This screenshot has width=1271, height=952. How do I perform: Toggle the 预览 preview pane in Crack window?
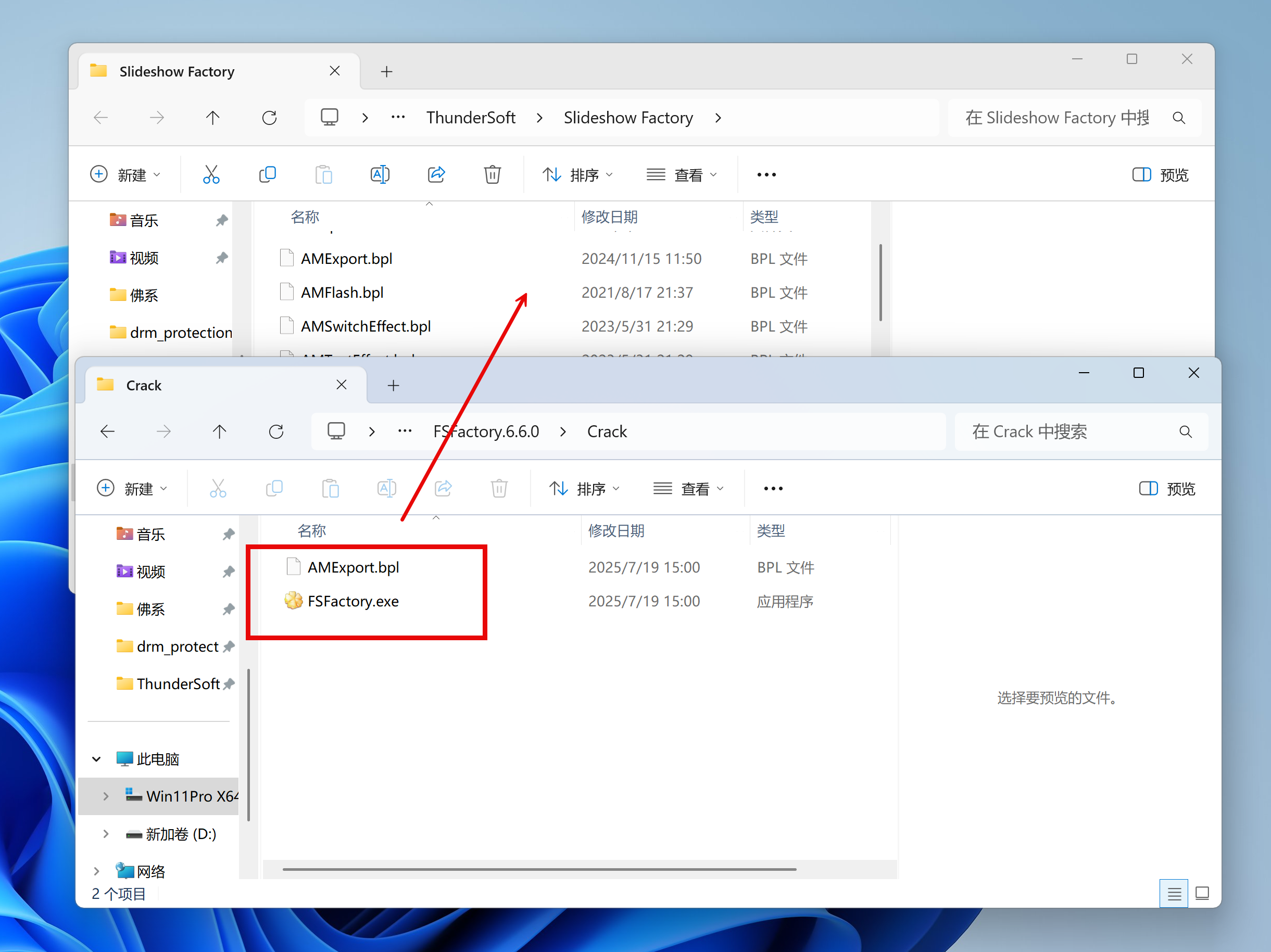point(1166,488)
